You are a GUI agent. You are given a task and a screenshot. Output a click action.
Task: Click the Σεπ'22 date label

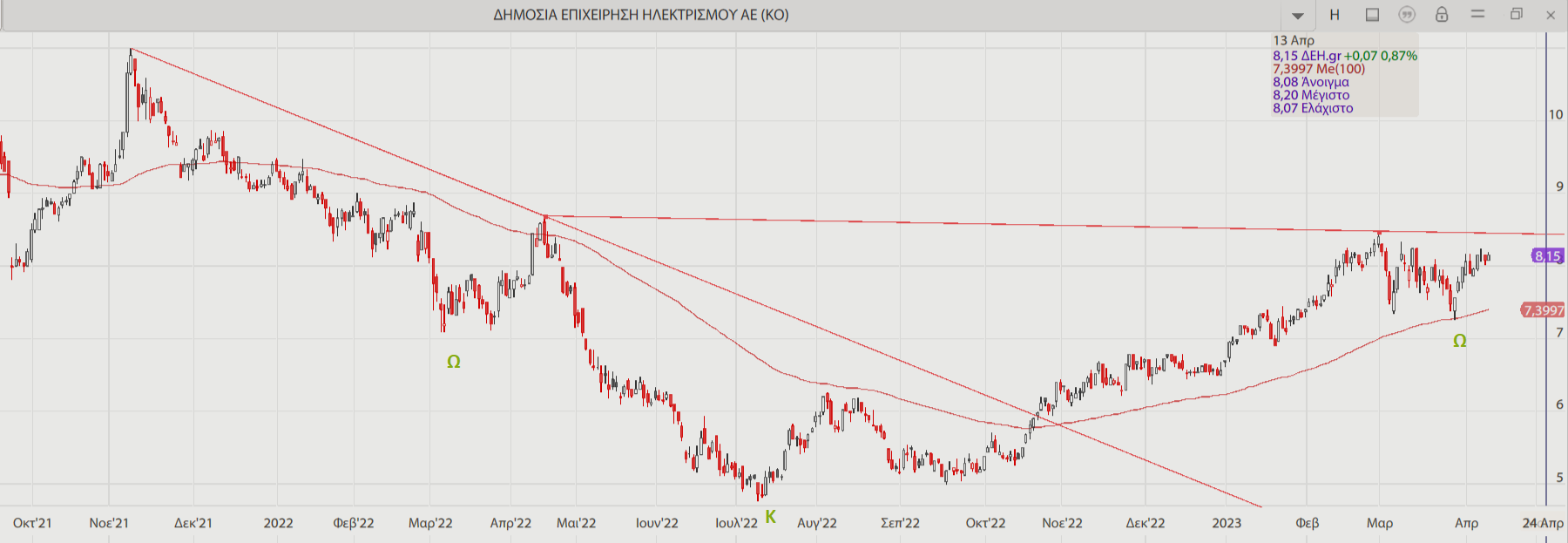(x=900, y=523)
